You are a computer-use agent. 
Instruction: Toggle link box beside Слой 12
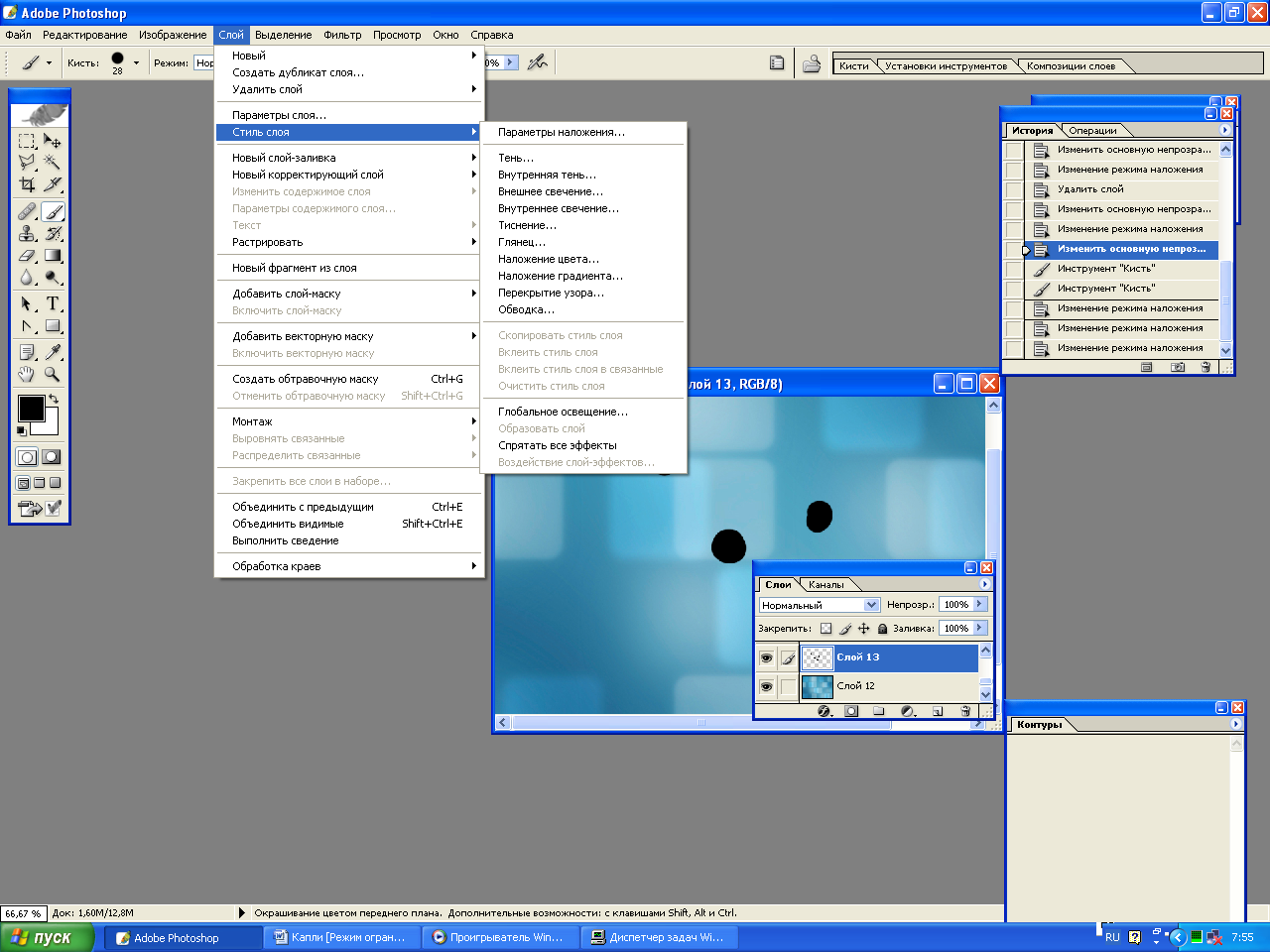788,686
